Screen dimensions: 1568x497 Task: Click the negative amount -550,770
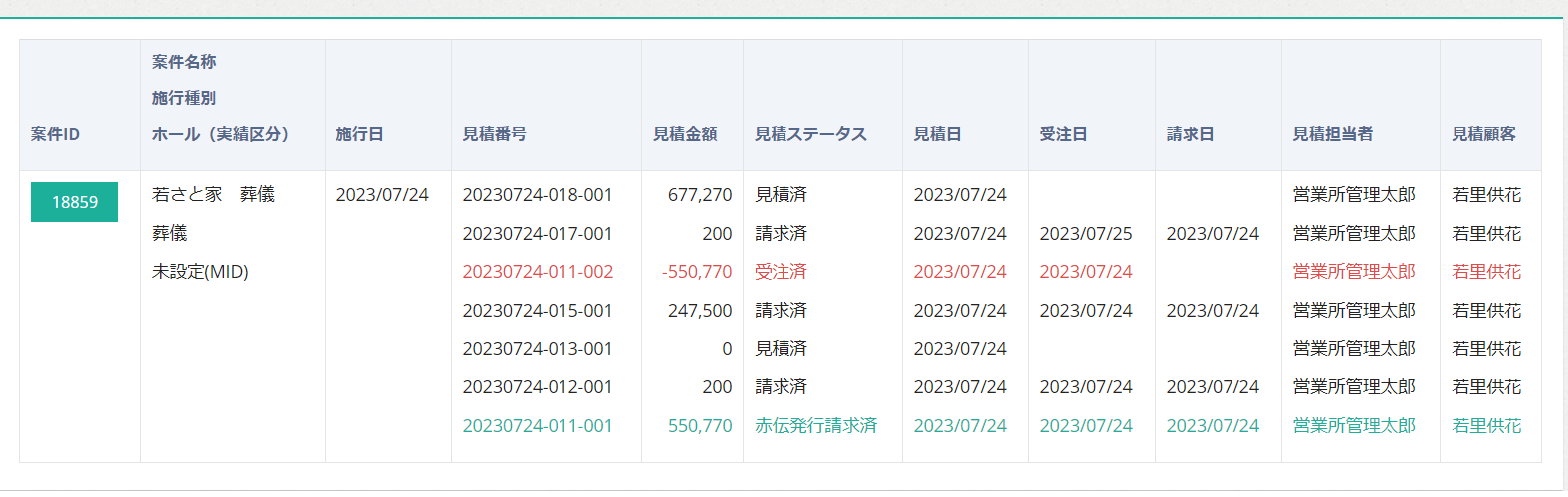click(x=697, y=272)
